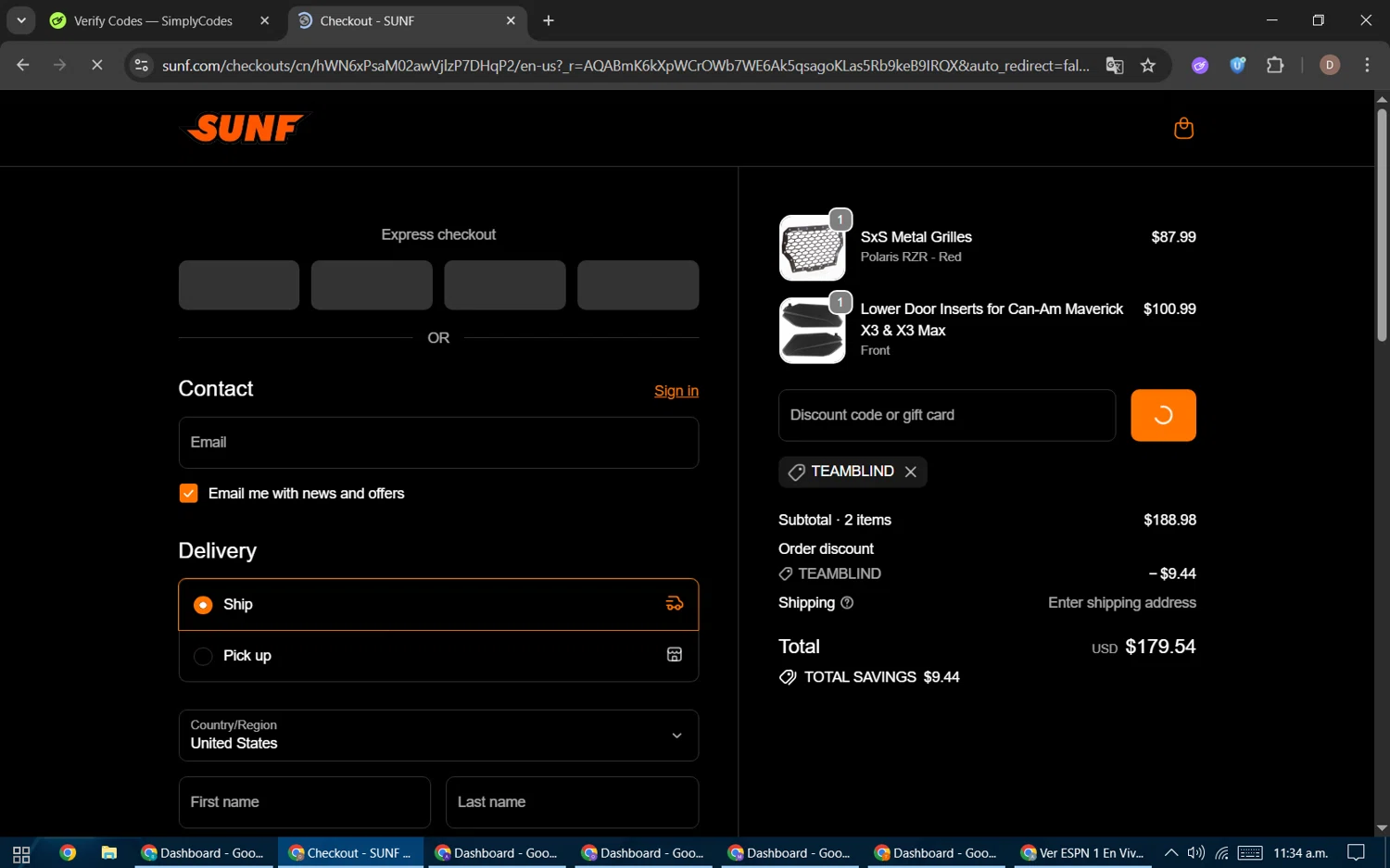This screenshot has height=868, width=1390.
Task: Click the Last name field
Action: (572, 802)
